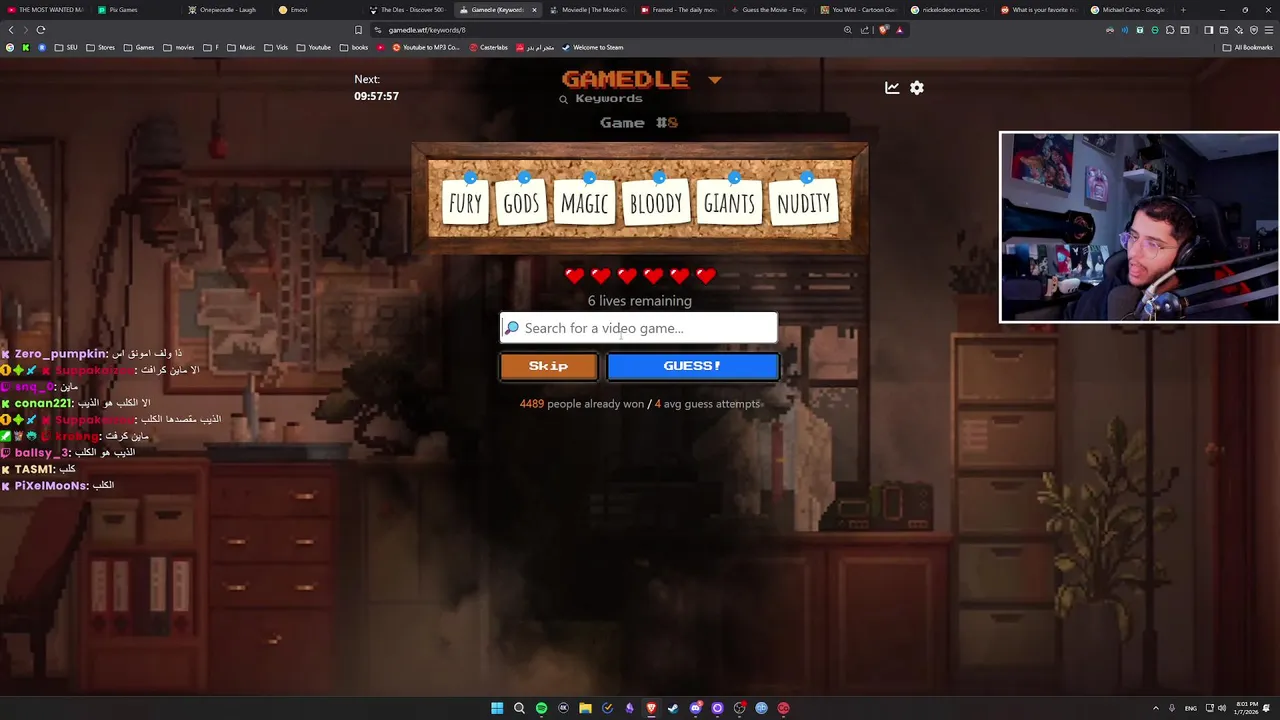
Task: Click the MAGIC keyword note
Action: click(584, 203)
